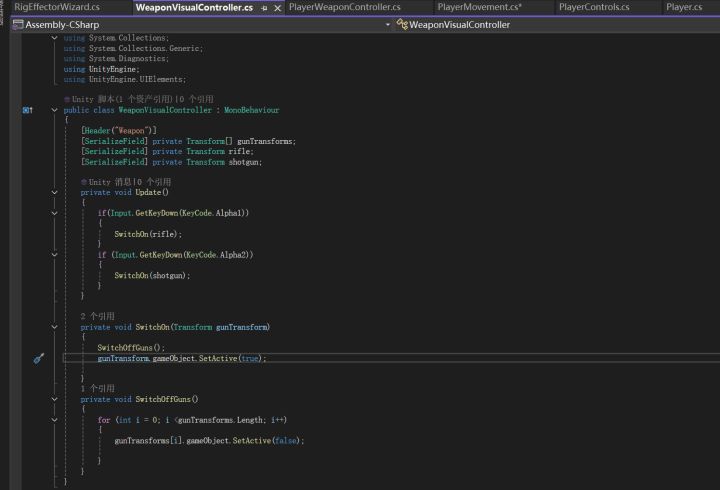Open the references CodeLens above SwitchOffGuns
Screen dimensions: 720x490
coord(97,388)
